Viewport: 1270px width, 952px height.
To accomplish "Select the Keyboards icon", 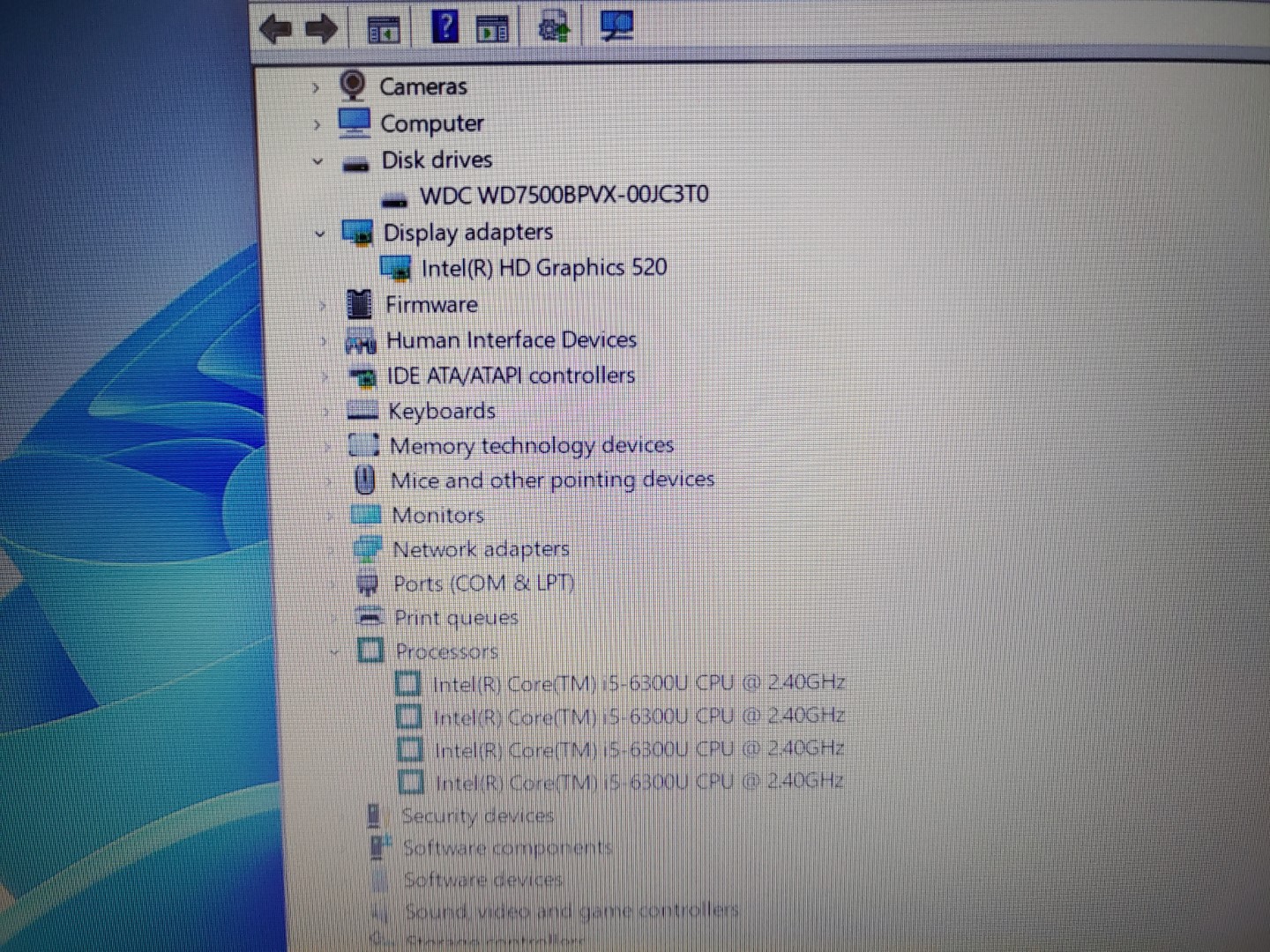I will point(362,411).
